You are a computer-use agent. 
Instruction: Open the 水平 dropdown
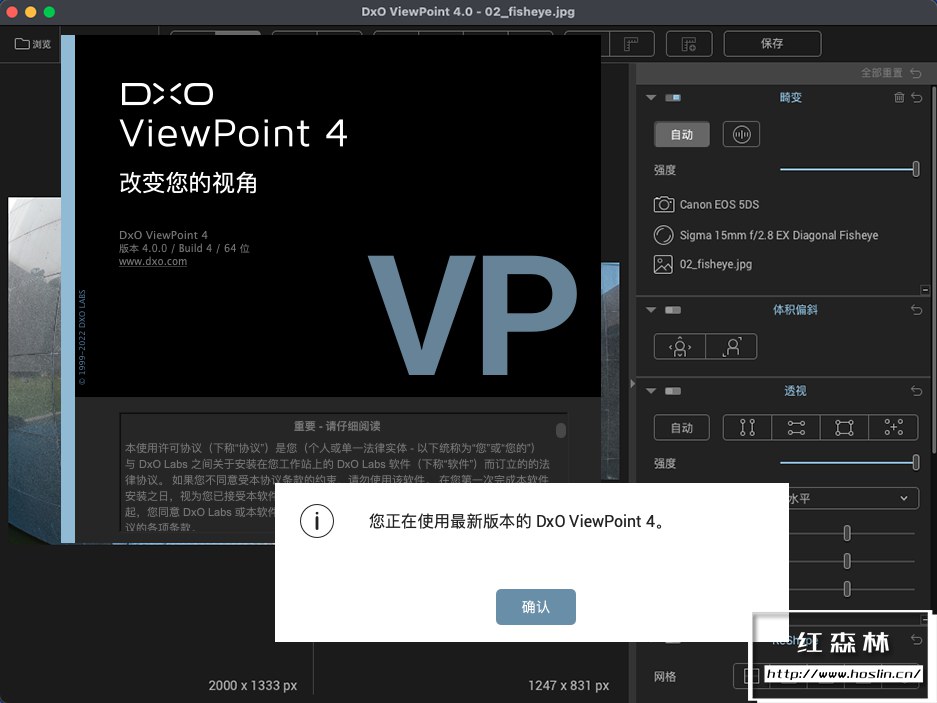tap(854, 498)
